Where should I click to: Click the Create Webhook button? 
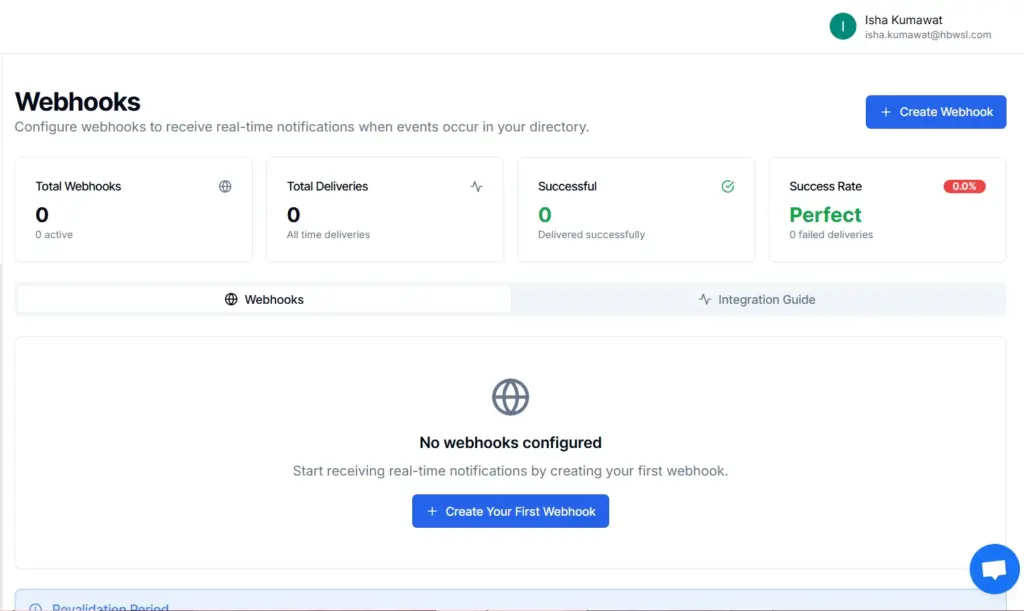pyautogui.click(x=935, y=112)
